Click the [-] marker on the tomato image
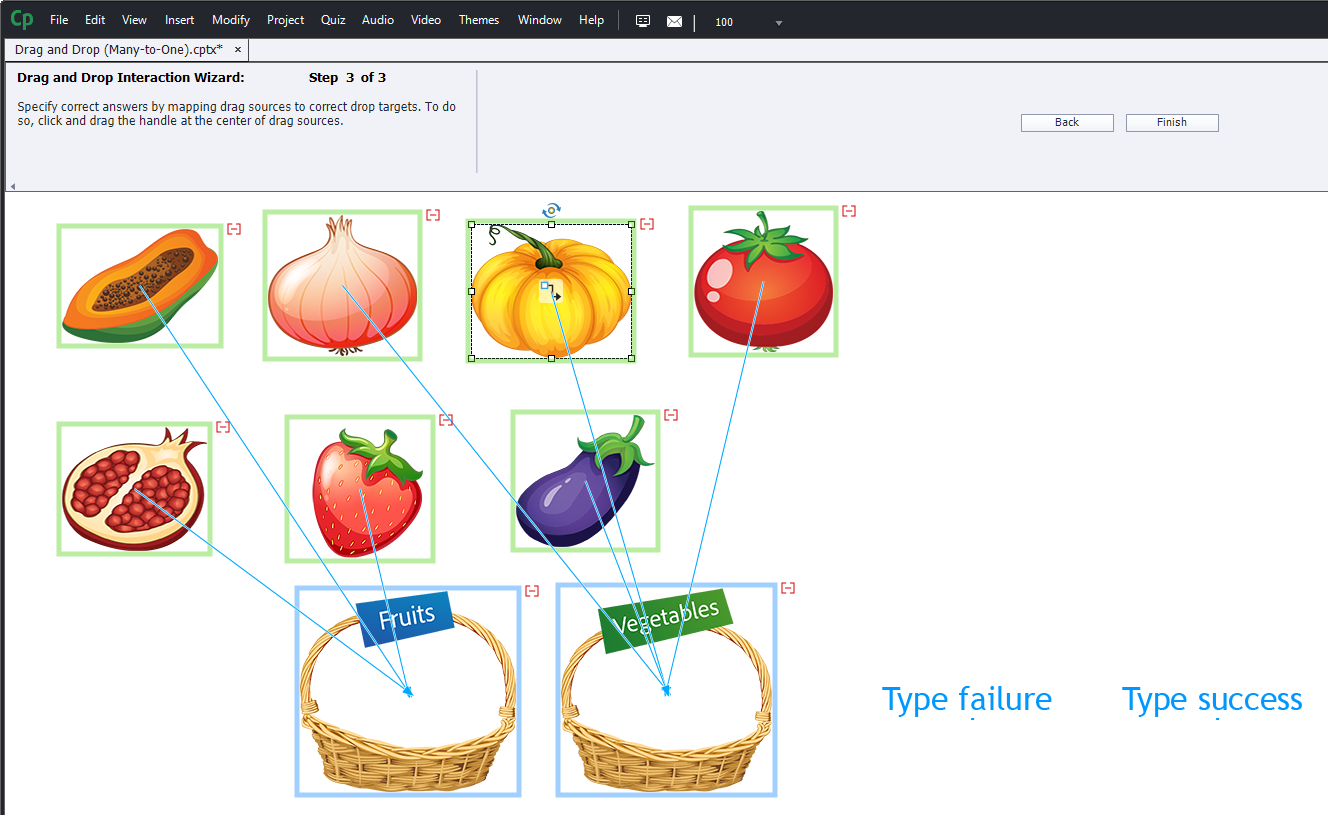 [x=848, y=210]
